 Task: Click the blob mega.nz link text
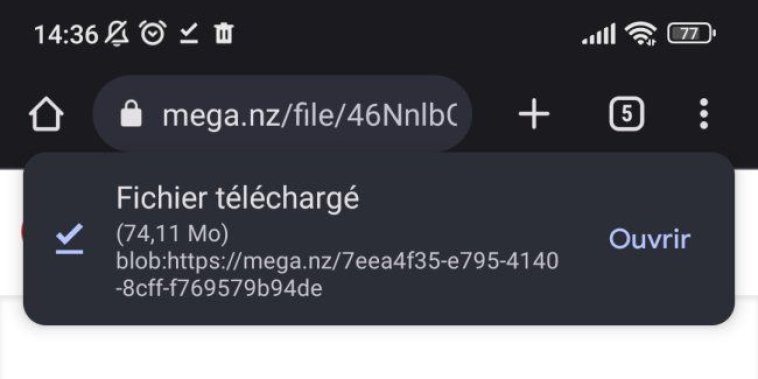pos(337,275)
